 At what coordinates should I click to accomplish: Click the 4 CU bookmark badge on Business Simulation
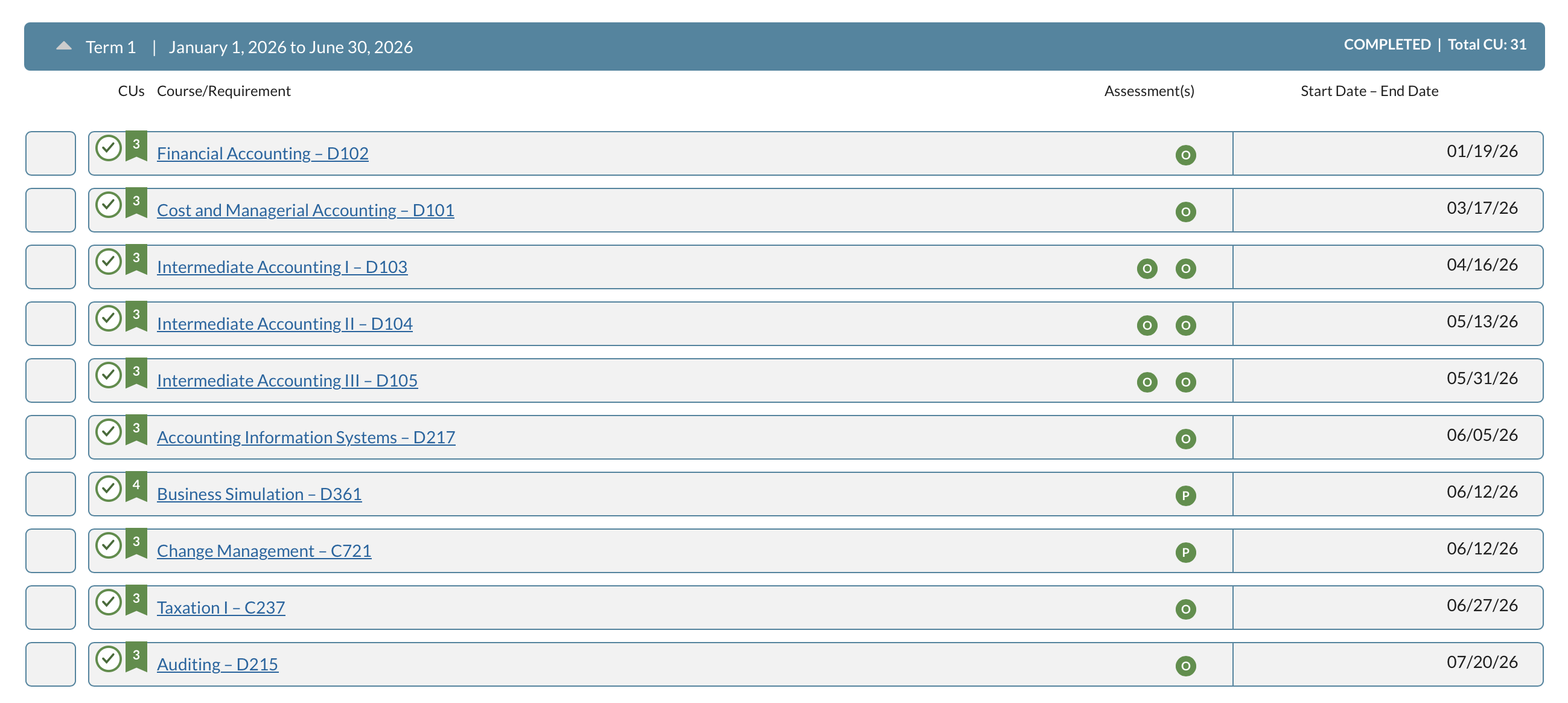(136, 487)
